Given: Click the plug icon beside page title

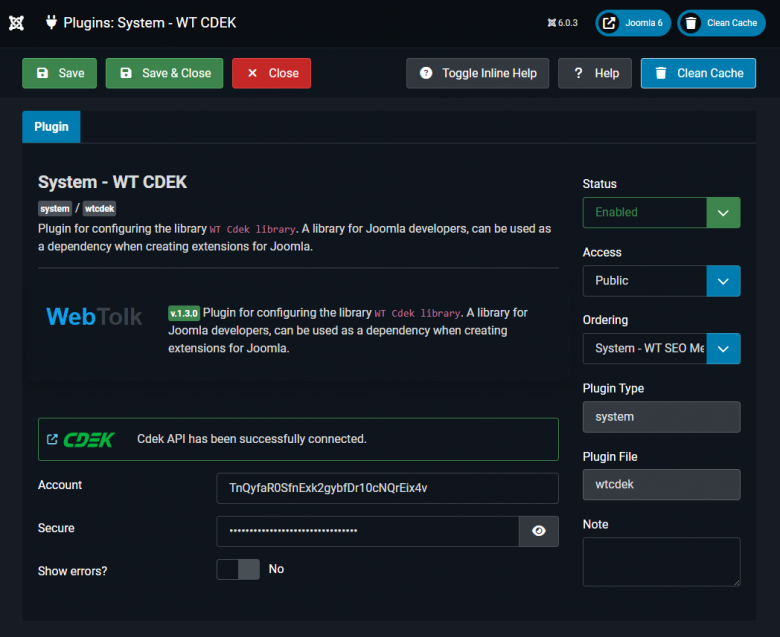Looking at the screenshot, I should coord(51,22).
